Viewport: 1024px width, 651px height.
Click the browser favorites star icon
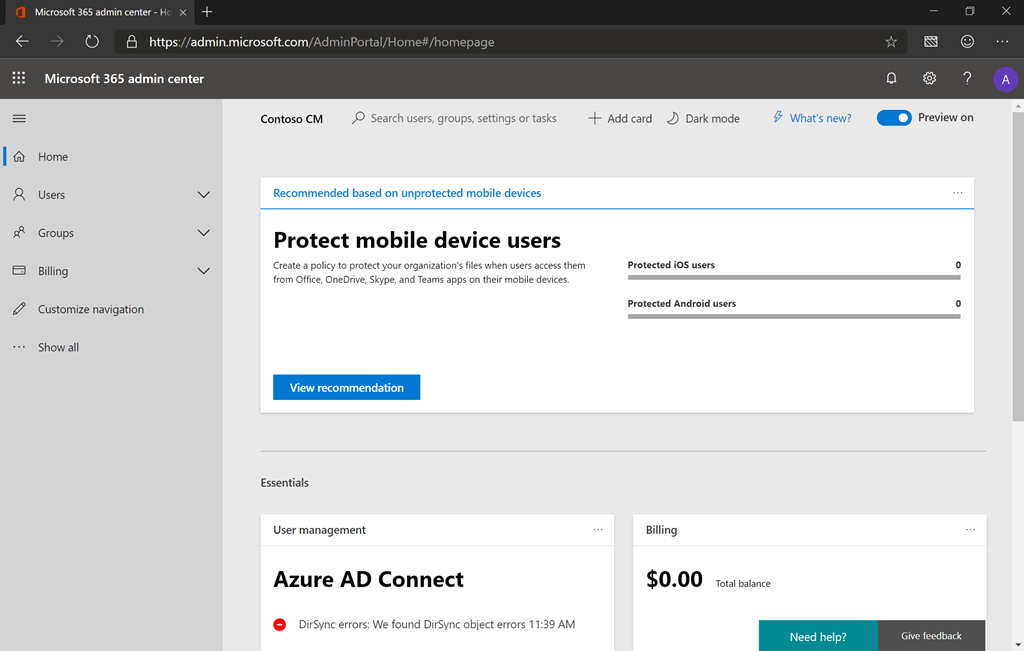tap(891, 42)
